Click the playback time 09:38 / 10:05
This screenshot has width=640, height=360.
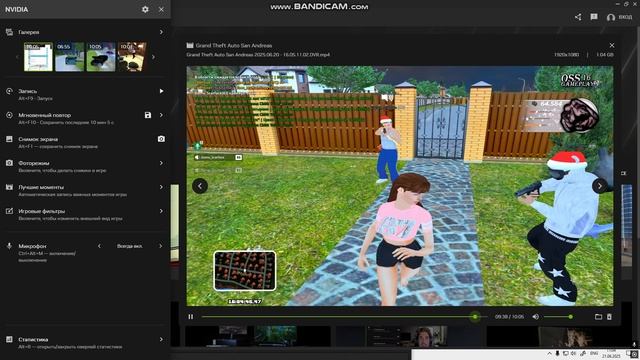[509, 317]
